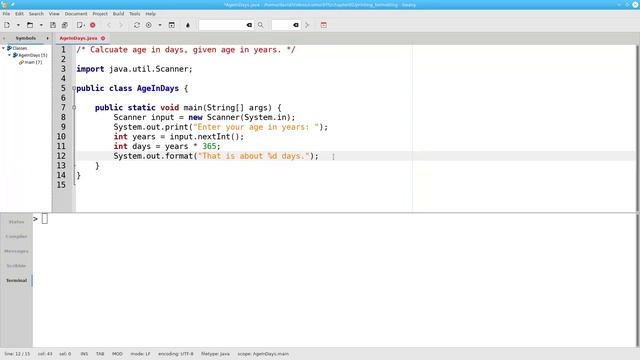This screenshot has width=640, height=360.
Task: Click 'encoding: UTF-8' in status bar
Action: pyautogui.click(x=176, y=354)
